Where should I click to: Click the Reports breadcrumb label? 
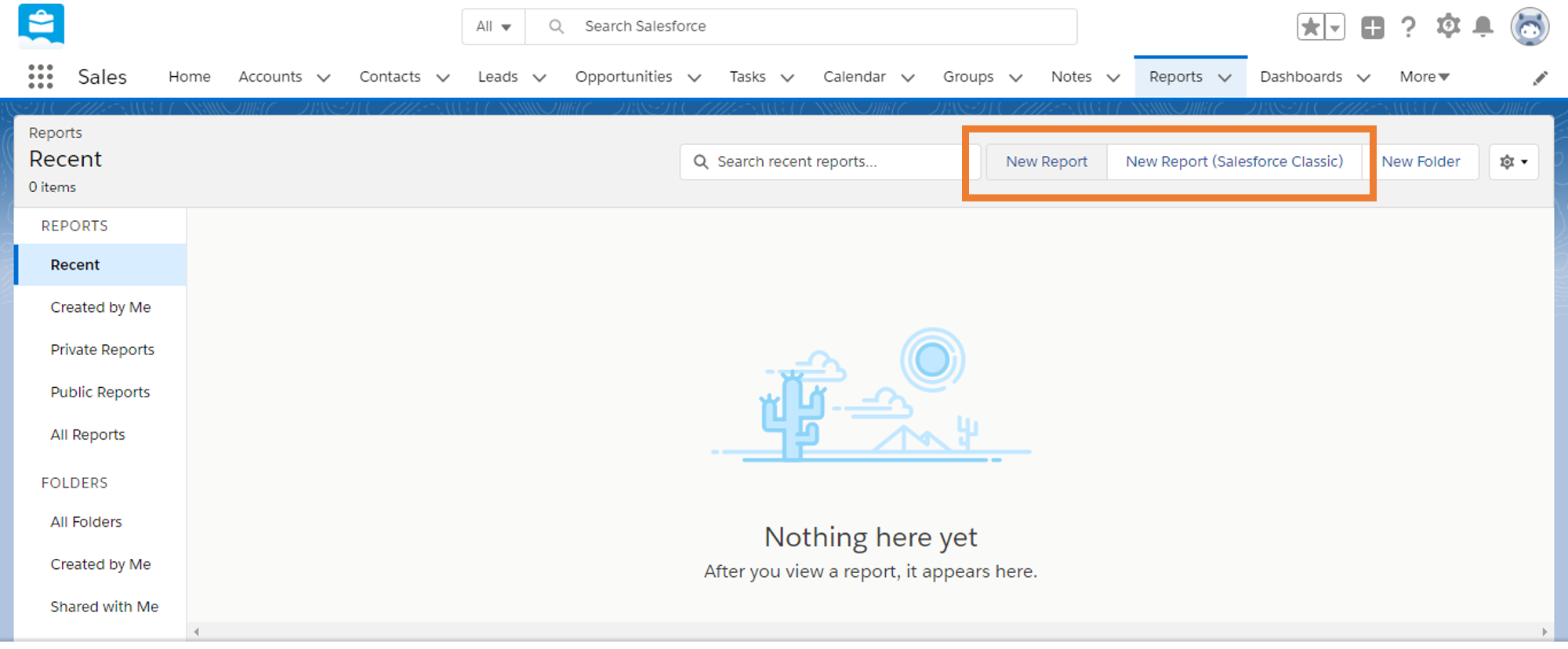click(56, 132)
